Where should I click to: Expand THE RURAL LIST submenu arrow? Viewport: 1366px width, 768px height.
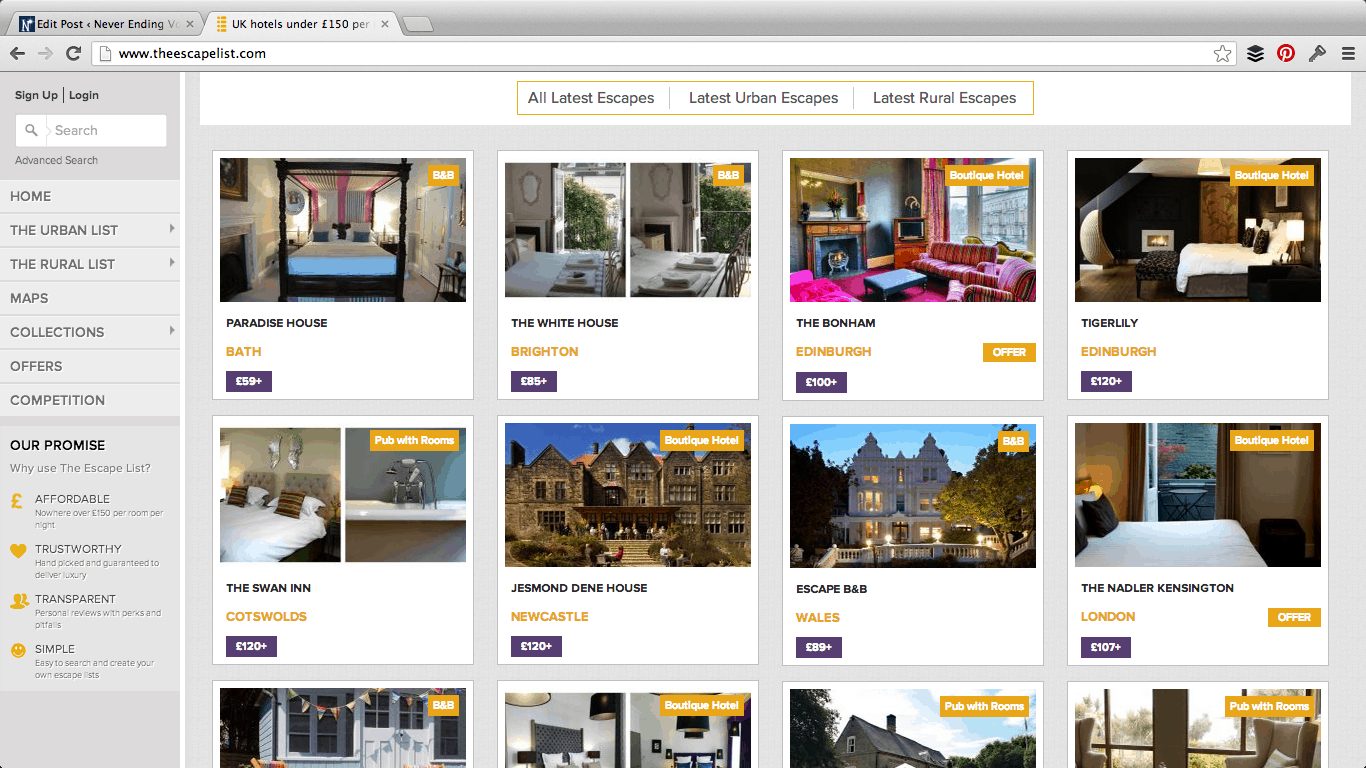[x=172, y=263]
